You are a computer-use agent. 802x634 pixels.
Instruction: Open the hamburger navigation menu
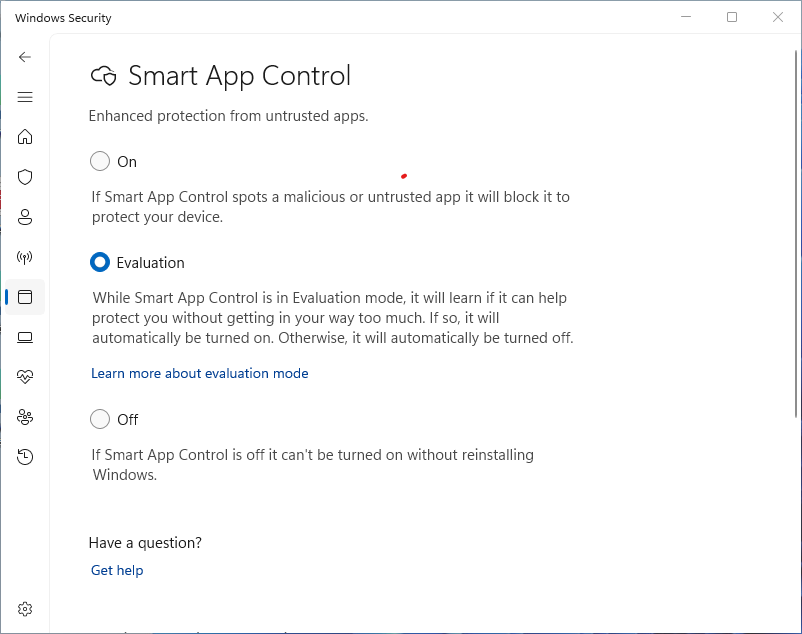25,97
